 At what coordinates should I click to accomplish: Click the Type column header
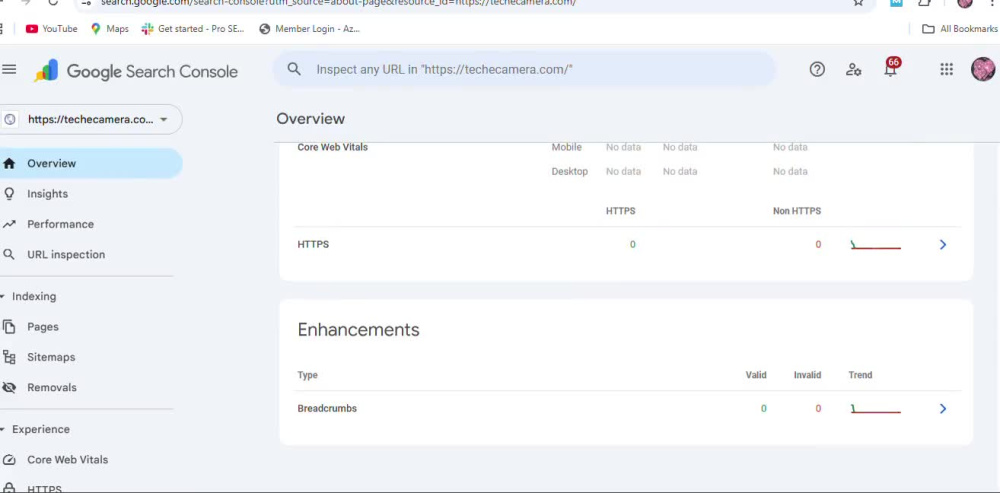(307, 375)
